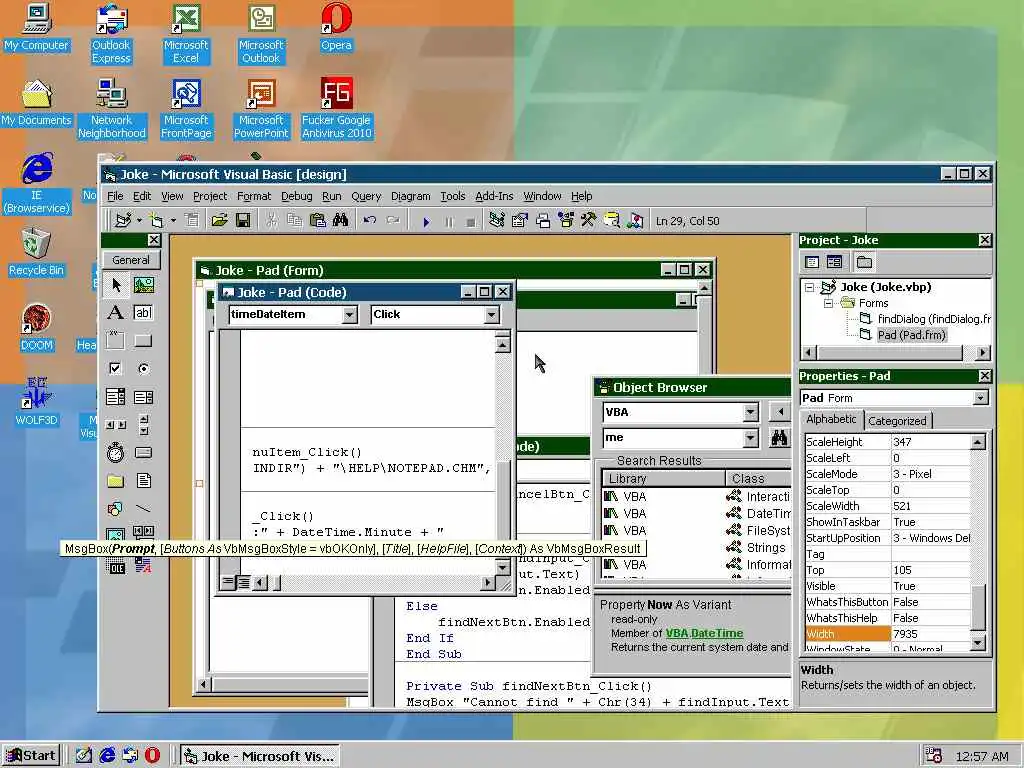Collapse the Forms folder node
Image resolution: width=1024 pixels, height=768 pixels.
coord(828,303)
